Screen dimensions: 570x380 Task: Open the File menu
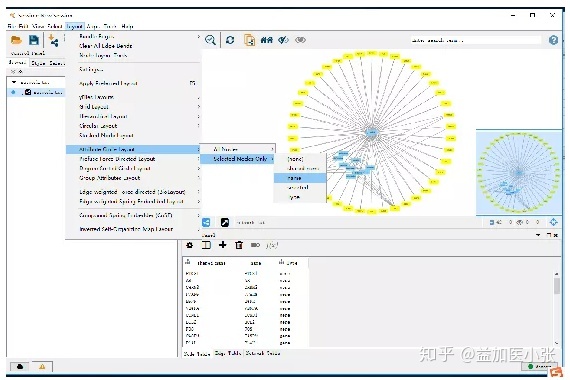(12, 26)
